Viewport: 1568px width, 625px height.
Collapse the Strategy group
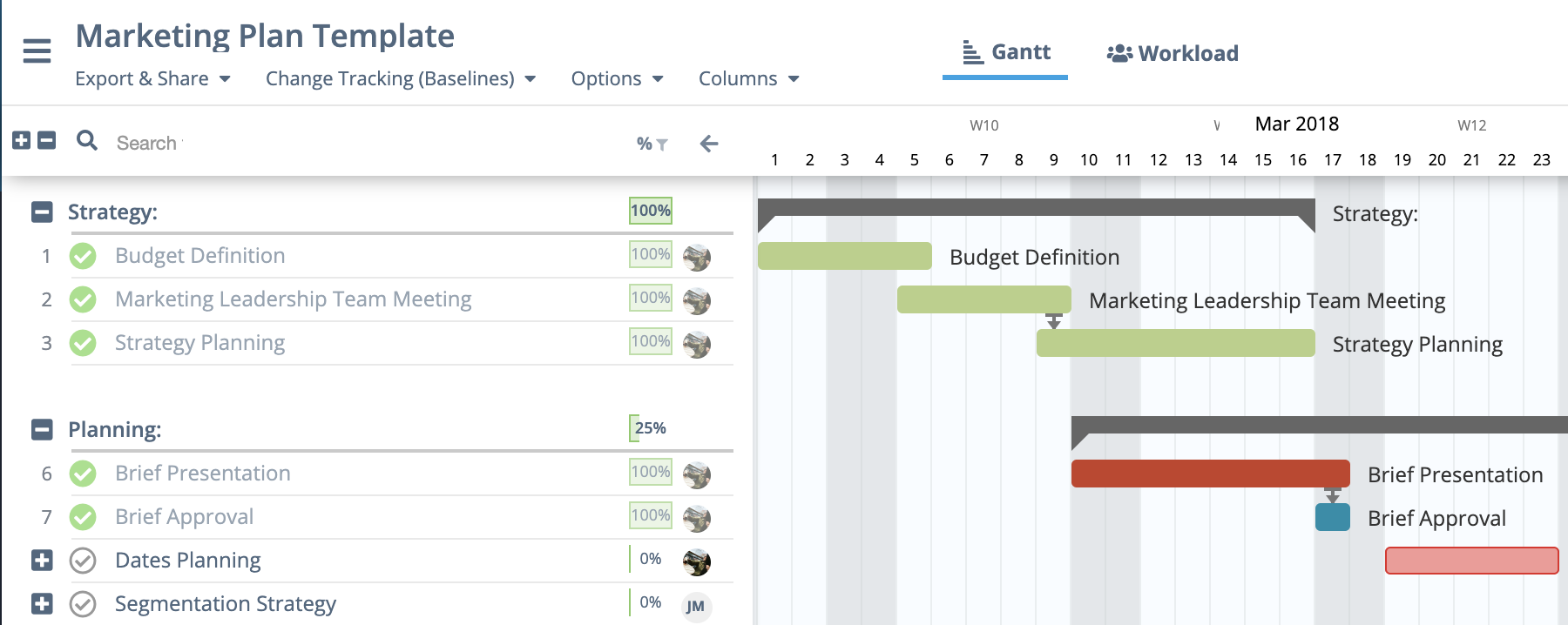[x=42, y=212]
